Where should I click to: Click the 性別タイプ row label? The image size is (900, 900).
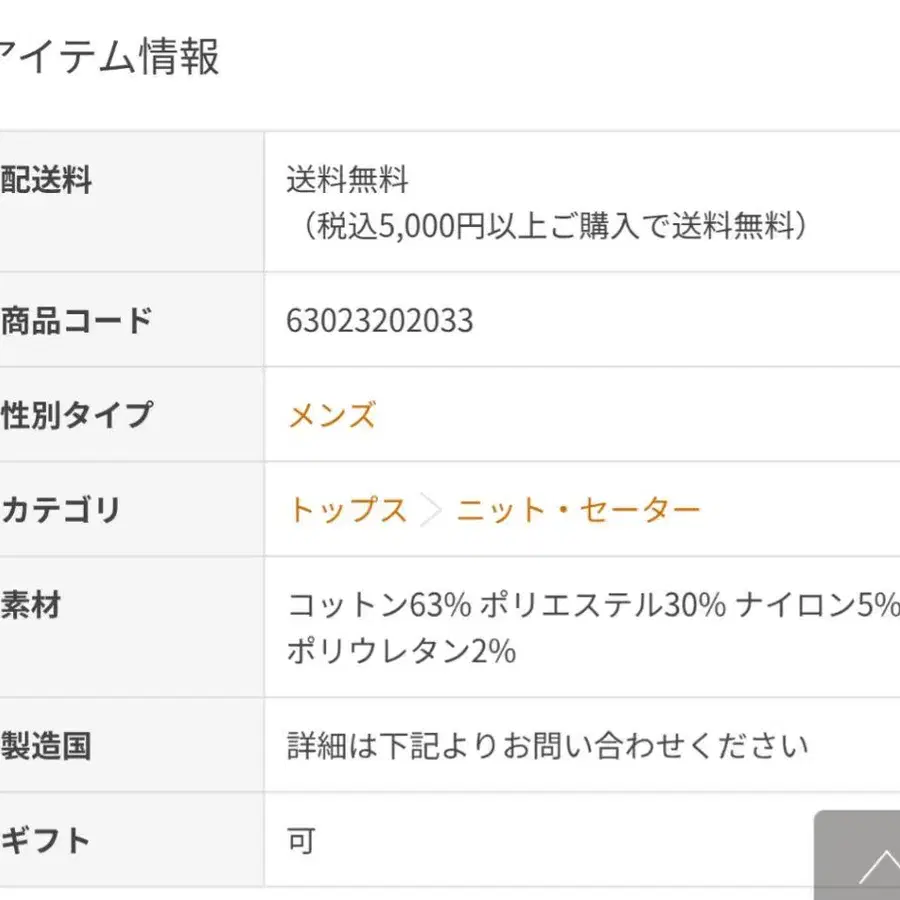(76, 414)
